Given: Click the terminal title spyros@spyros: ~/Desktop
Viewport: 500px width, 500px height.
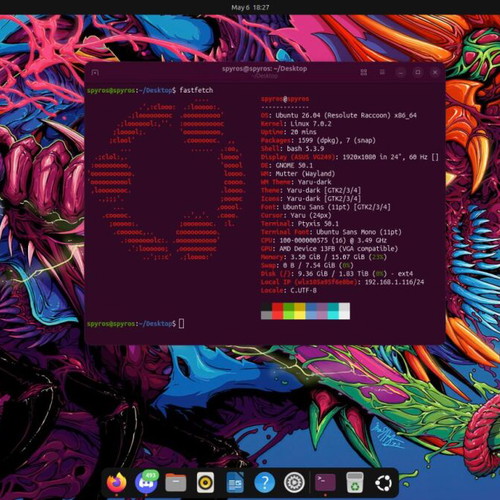Looking at the screenshot, I should click(x=264, y=69).
